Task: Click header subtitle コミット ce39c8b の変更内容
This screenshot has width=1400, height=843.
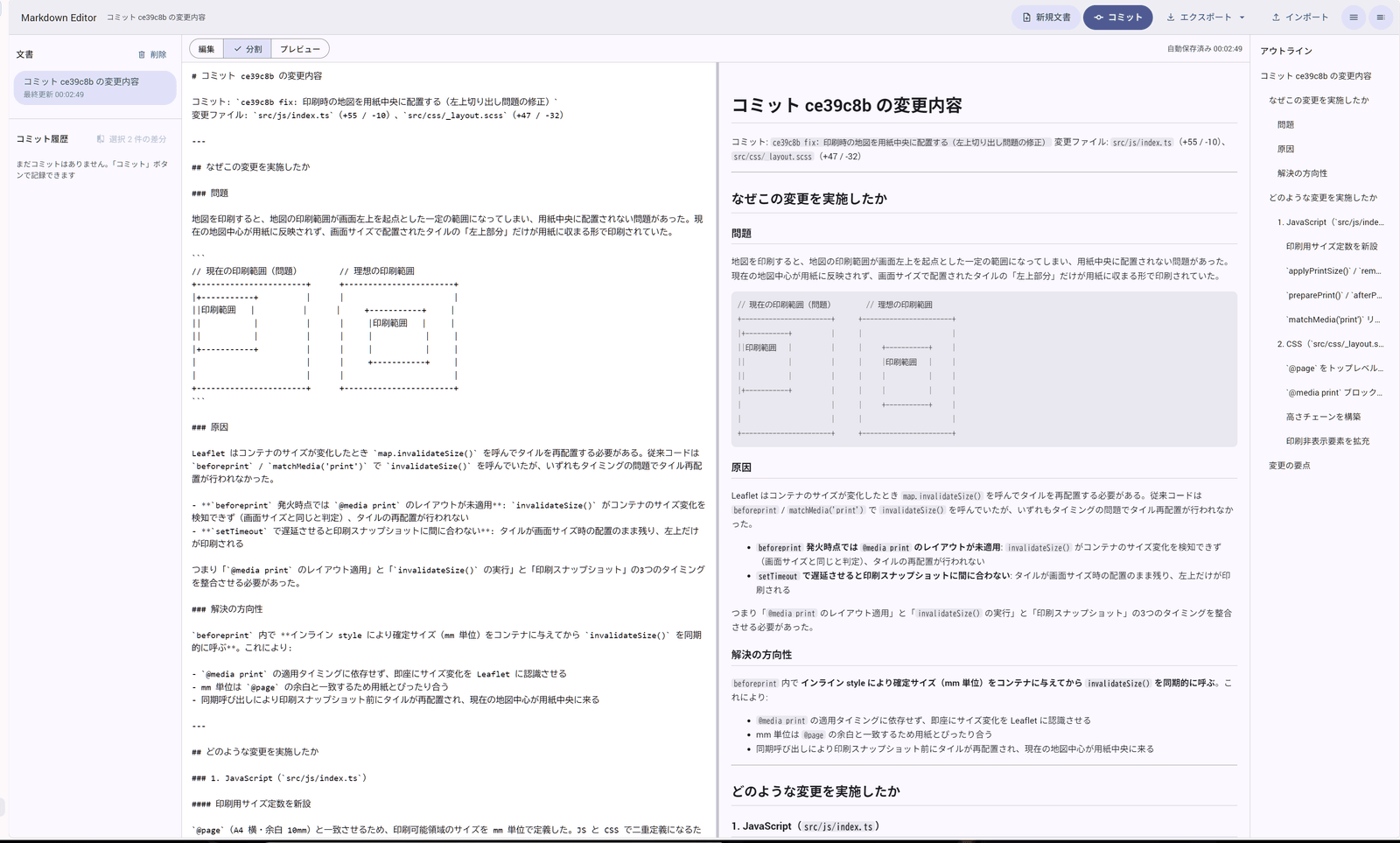Action: [156, 18]
